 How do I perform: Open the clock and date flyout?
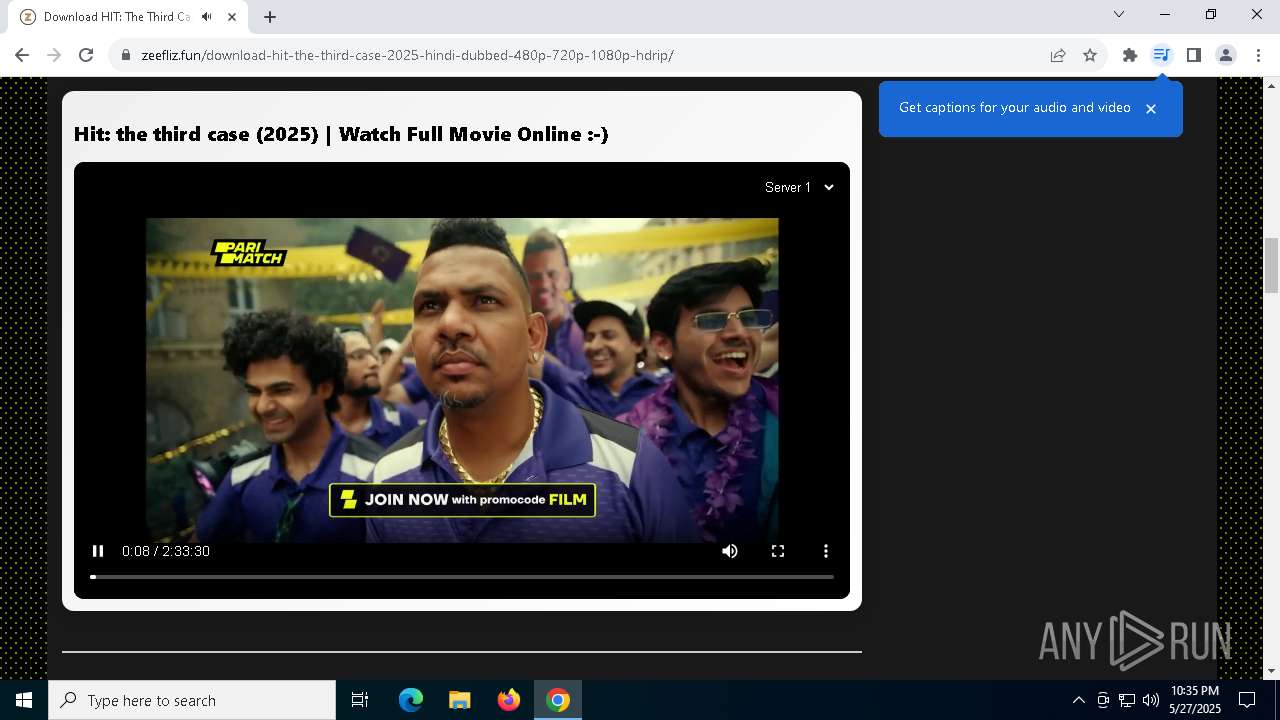[1195, 700]
